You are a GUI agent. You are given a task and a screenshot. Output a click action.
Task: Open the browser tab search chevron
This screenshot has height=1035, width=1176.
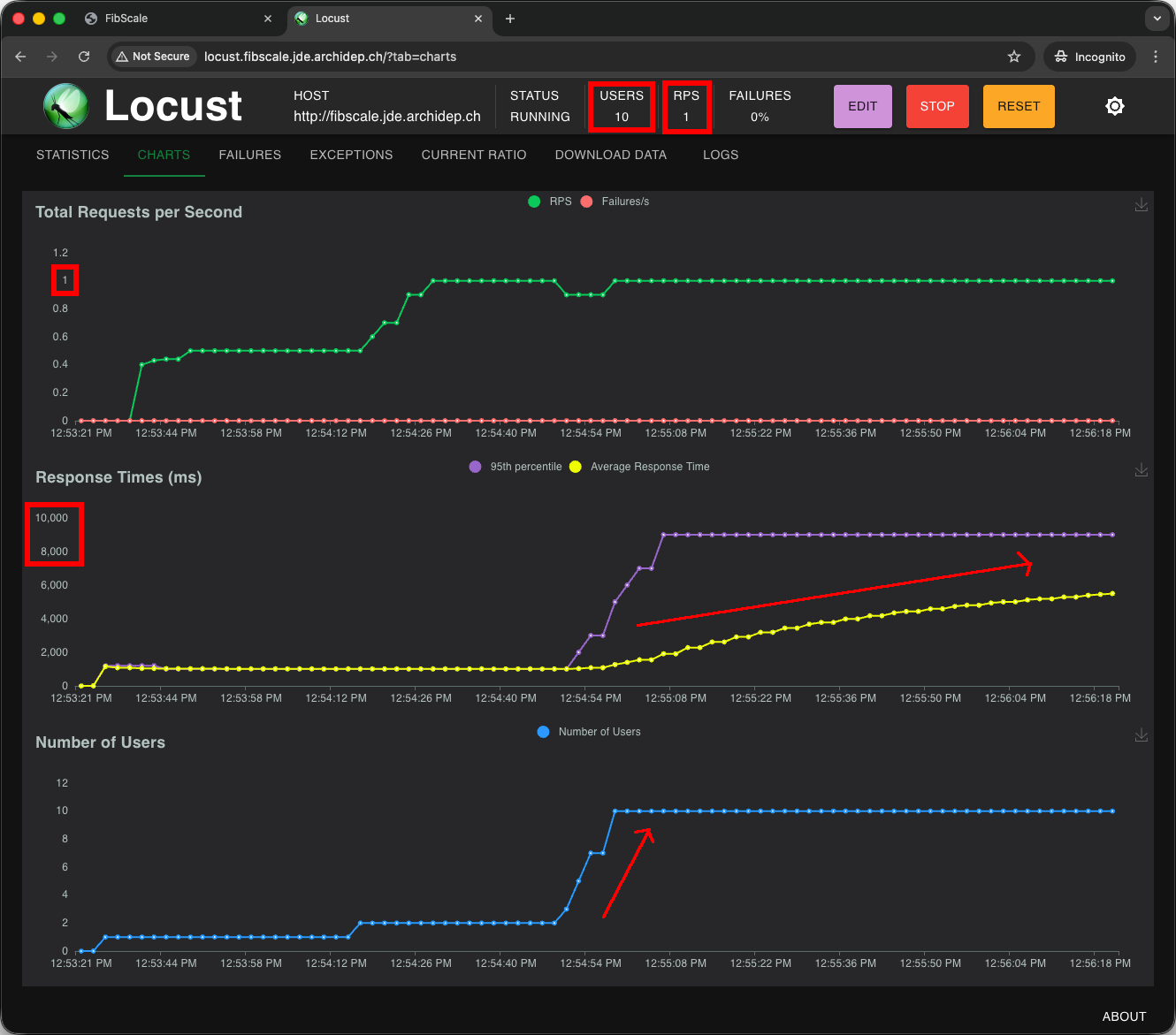click(1157, 18)
